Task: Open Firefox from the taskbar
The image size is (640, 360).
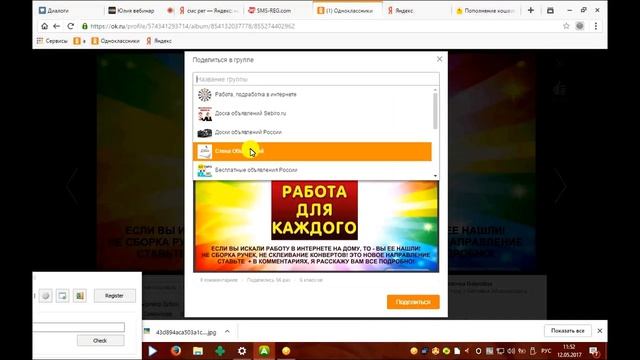Action: (x=176, y=351)
